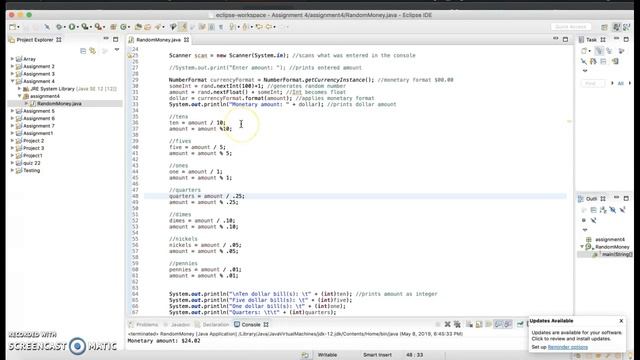The image size is (640, 360).
Task: Click code line 48 quarters assignment
Action: click(x=207, y=196)
